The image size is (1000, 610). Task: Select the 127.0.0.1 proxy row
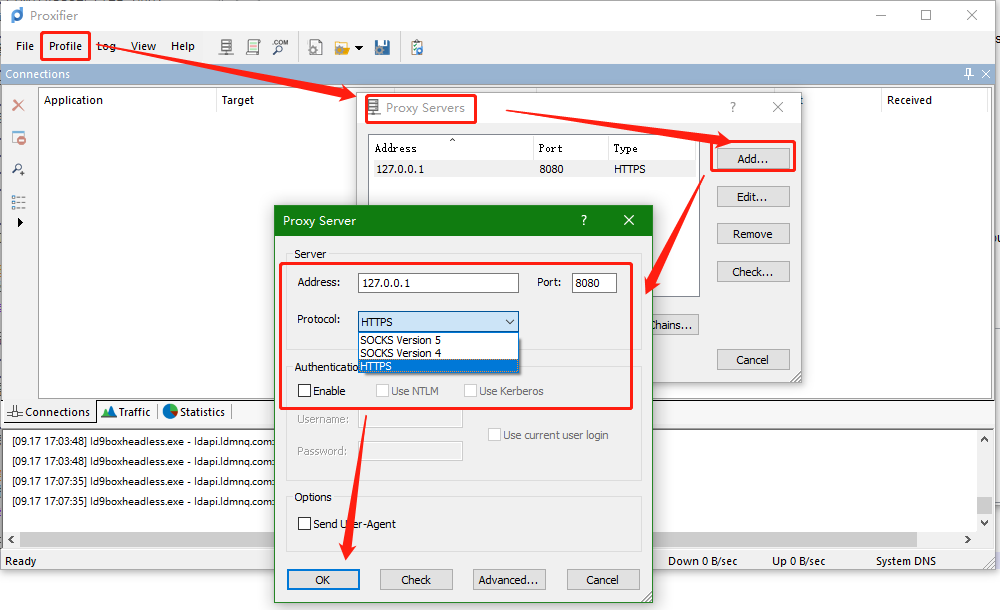tap(533, 169)
